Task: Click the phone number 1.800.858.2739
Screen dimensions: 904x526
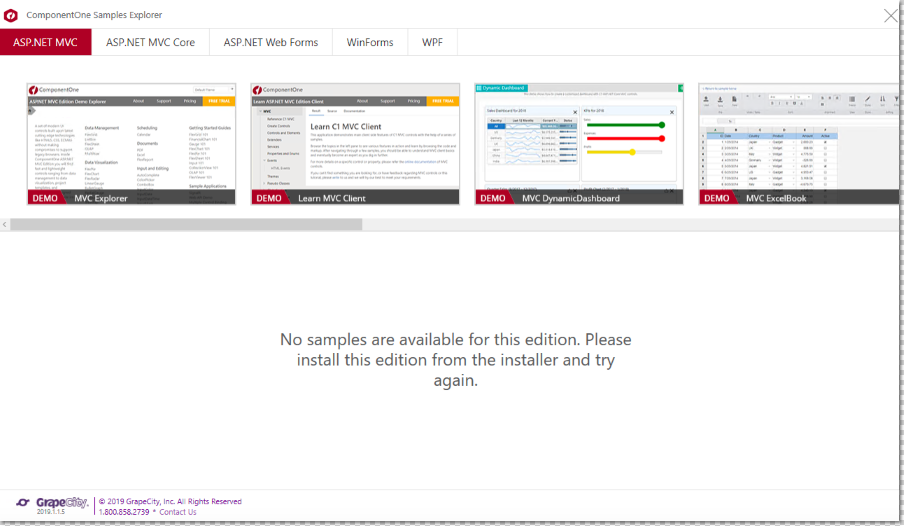Action: 124,512
